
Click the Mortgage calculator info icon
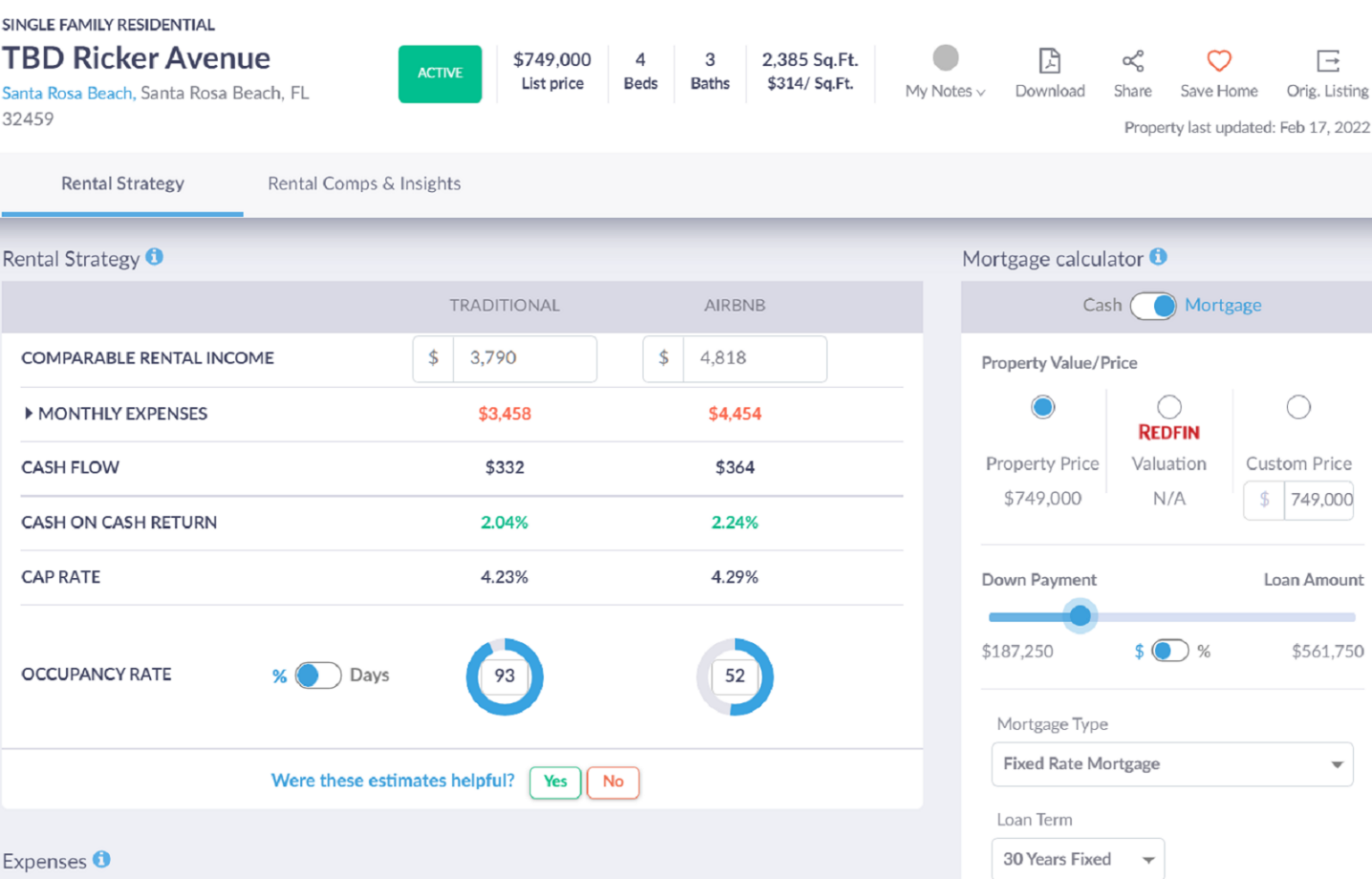[x=1159, y=257]
